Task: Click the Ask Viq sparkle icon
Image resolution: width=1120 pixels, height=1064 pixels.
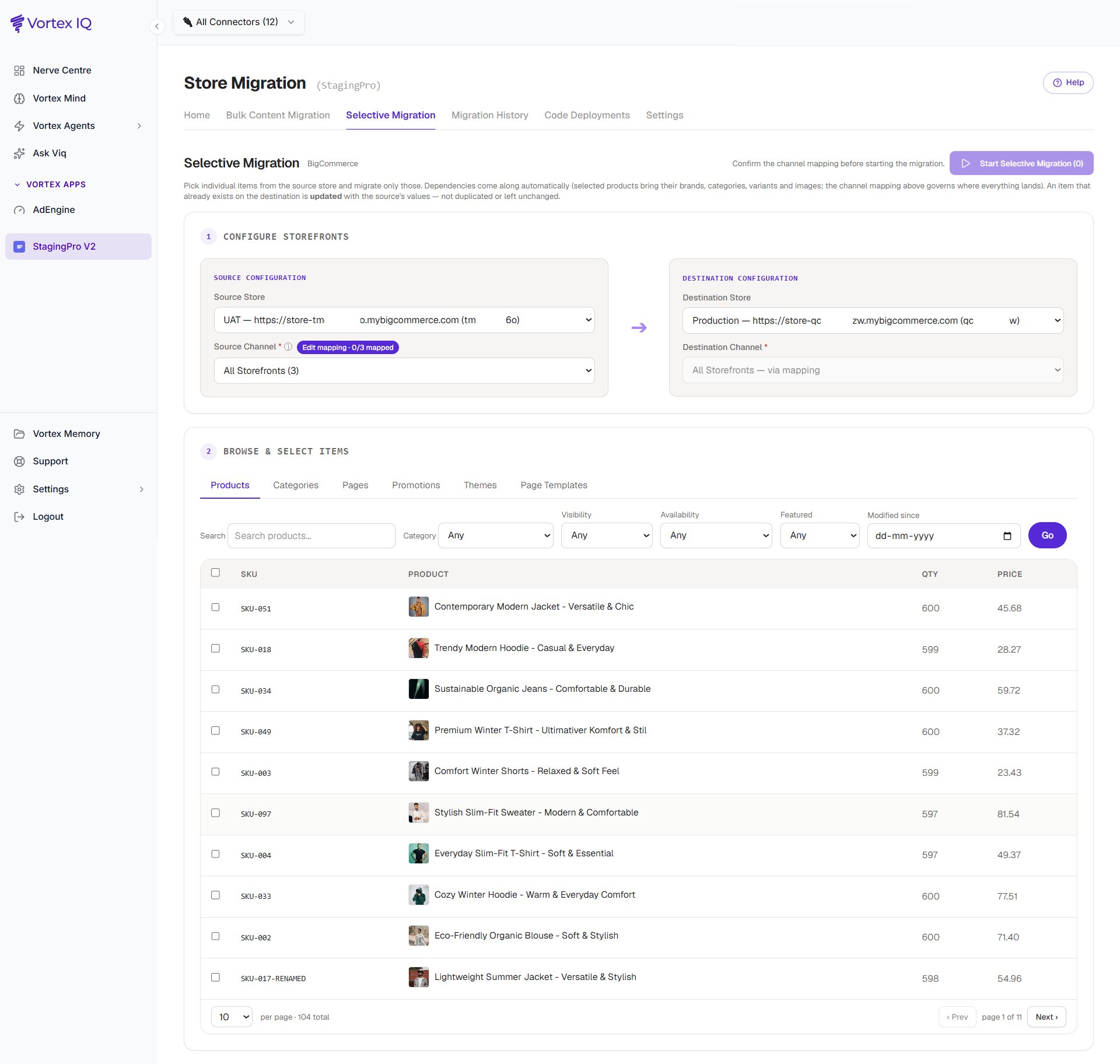Action: click(19, 153)
